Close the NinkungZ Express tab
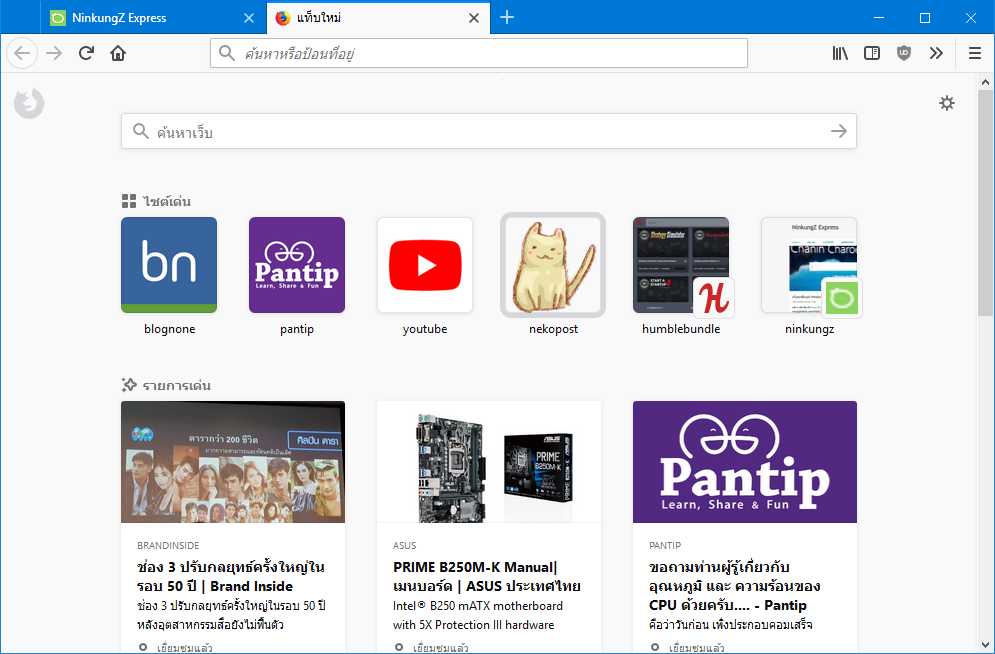This screenshot has width=995, height=654. [x=249, y=18]
